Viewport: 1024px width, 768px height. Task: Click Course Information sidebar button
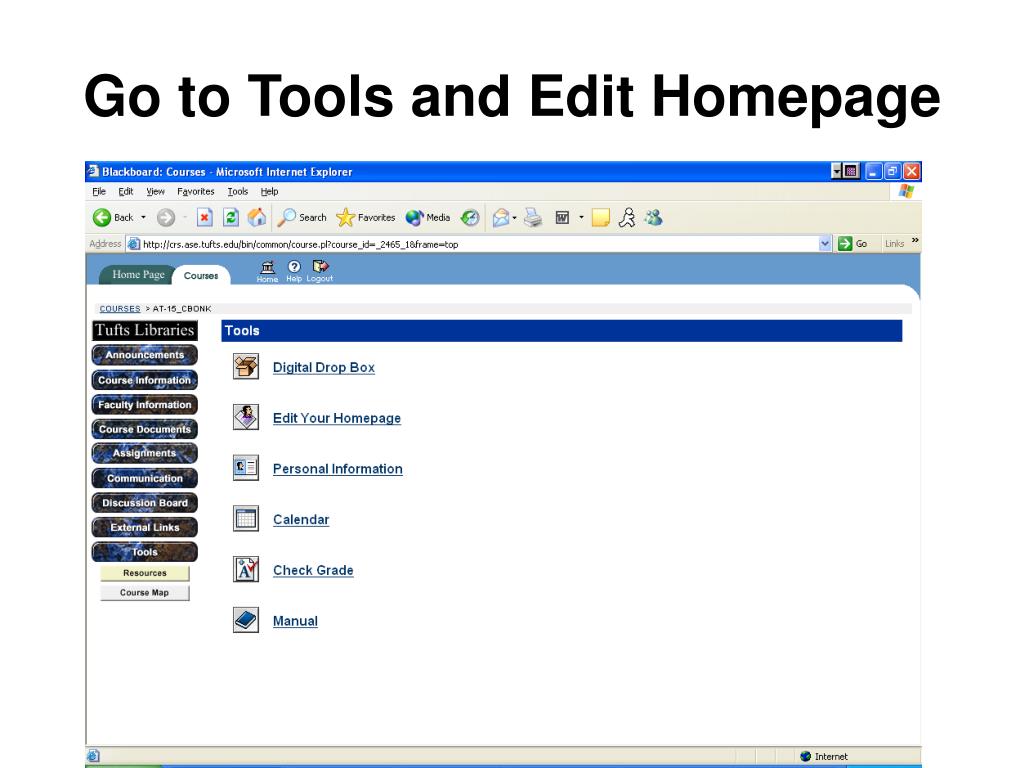144,379
